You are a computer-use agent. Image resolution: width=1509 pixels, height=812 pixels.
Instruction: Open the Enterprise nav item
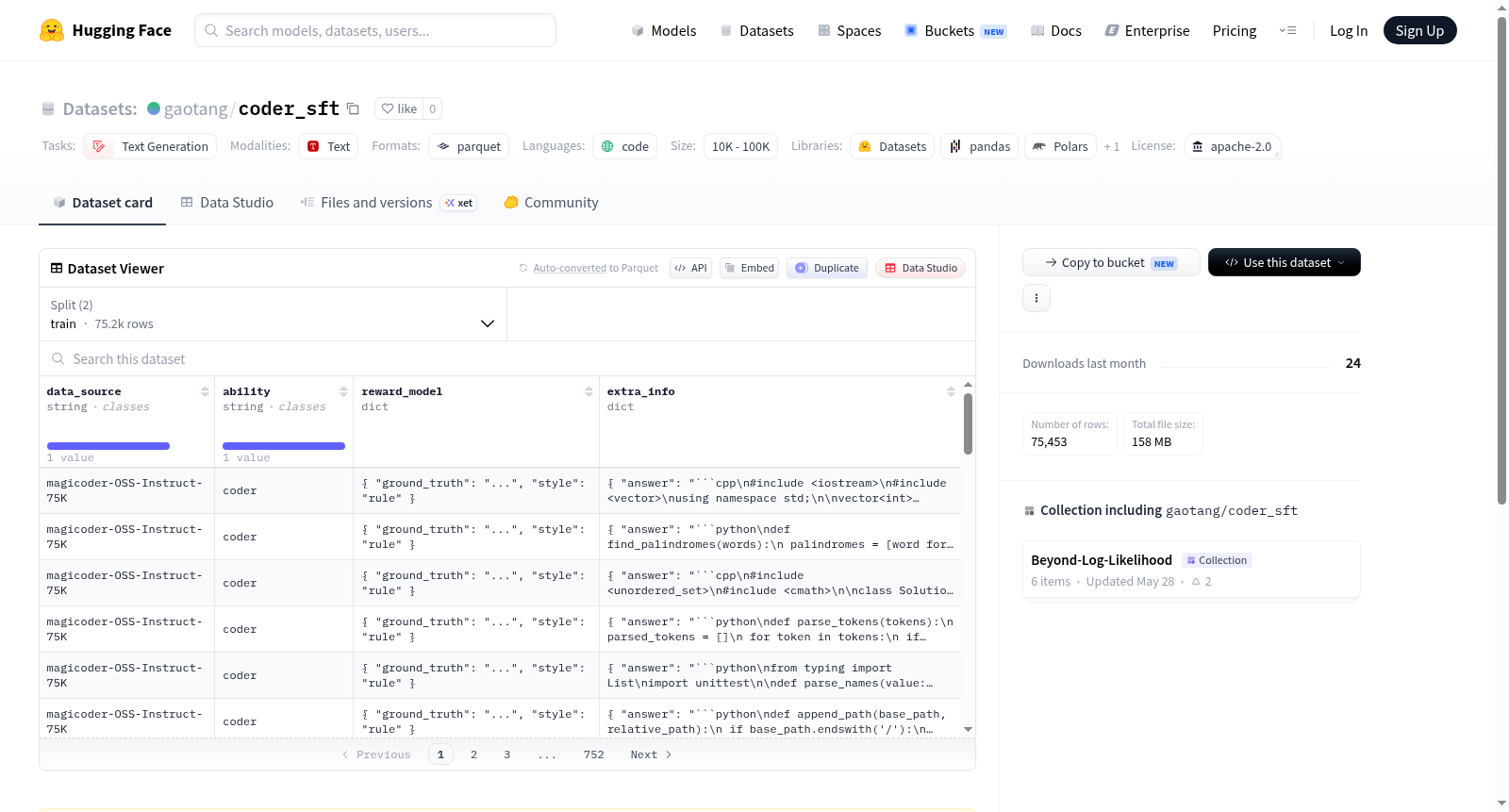click(x=1147, y=30)
